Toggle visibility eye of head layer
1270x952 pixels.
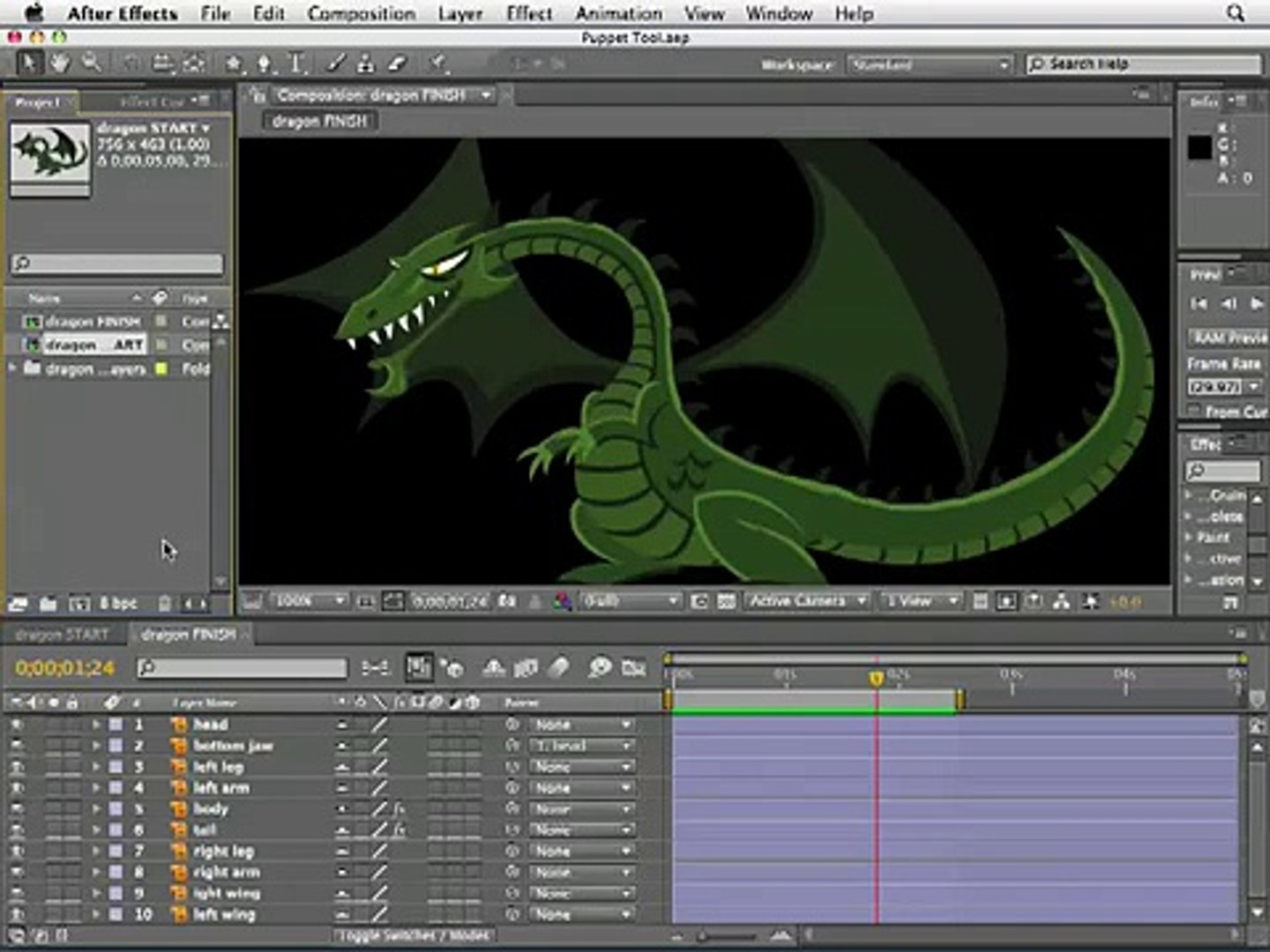point(17,725)
